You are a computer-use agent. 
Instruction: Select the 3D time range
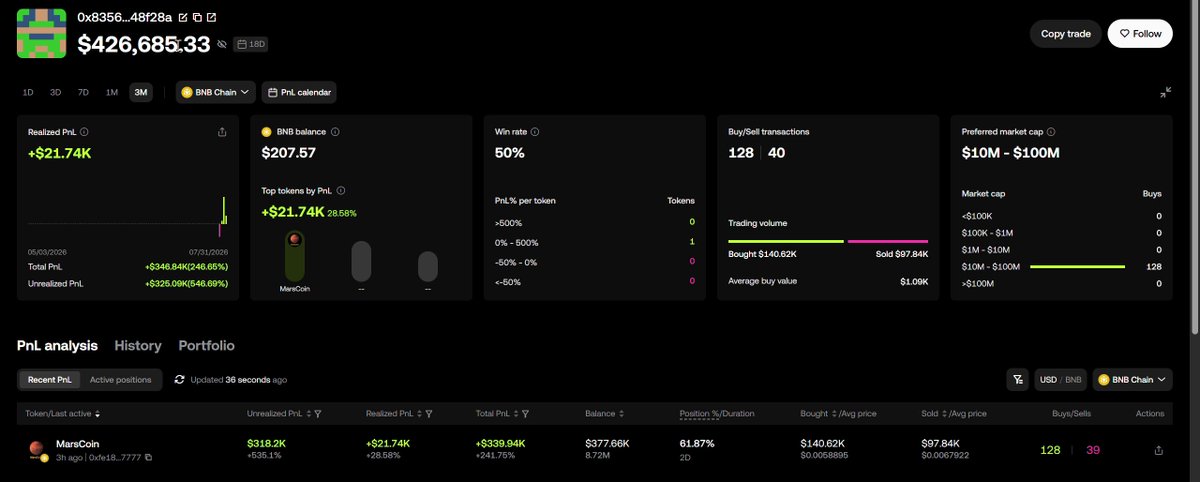[x=56, y=92]
